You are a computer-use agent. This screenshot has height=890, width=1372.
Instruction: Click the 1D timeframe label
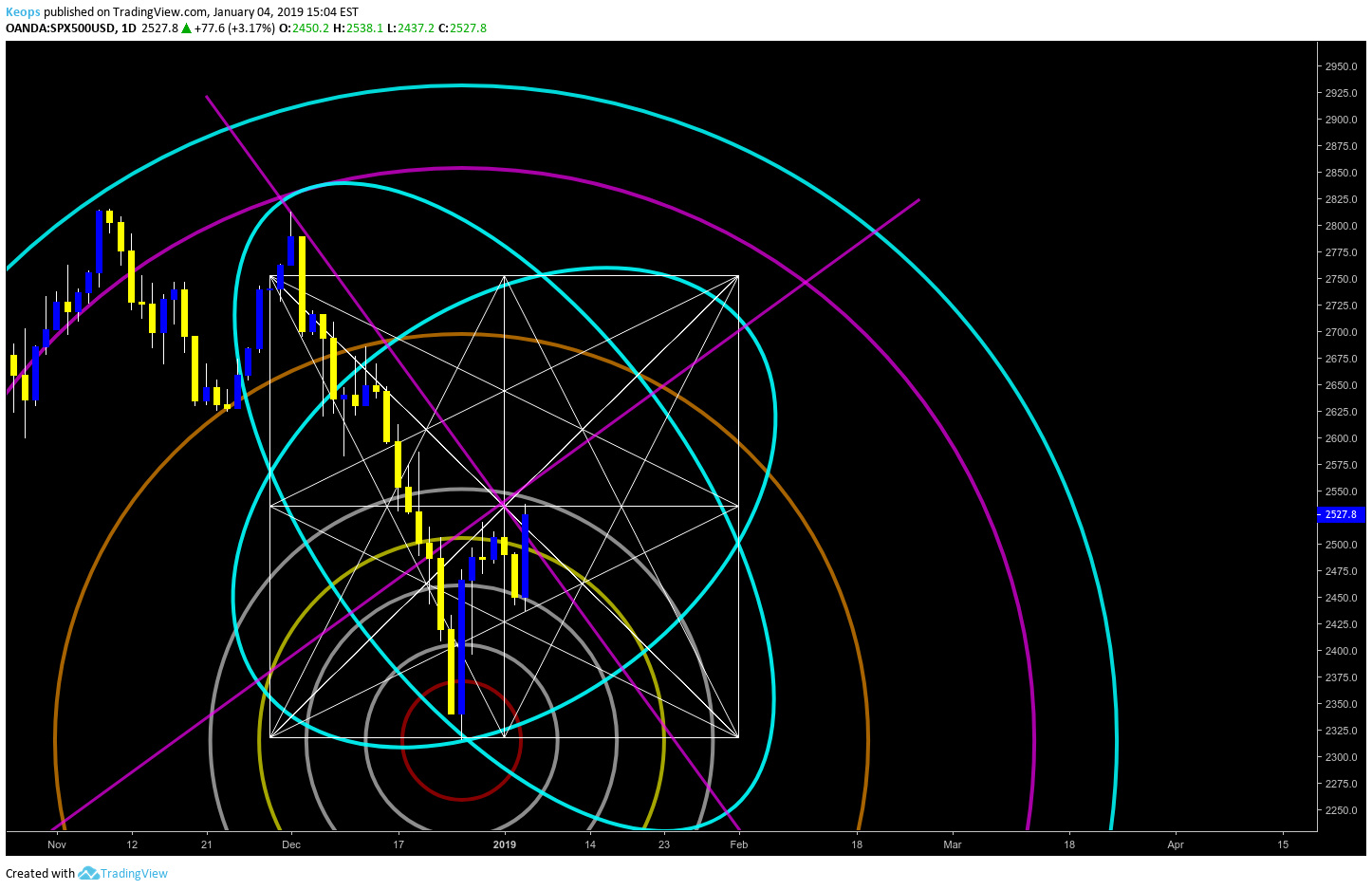coord(129,28)
